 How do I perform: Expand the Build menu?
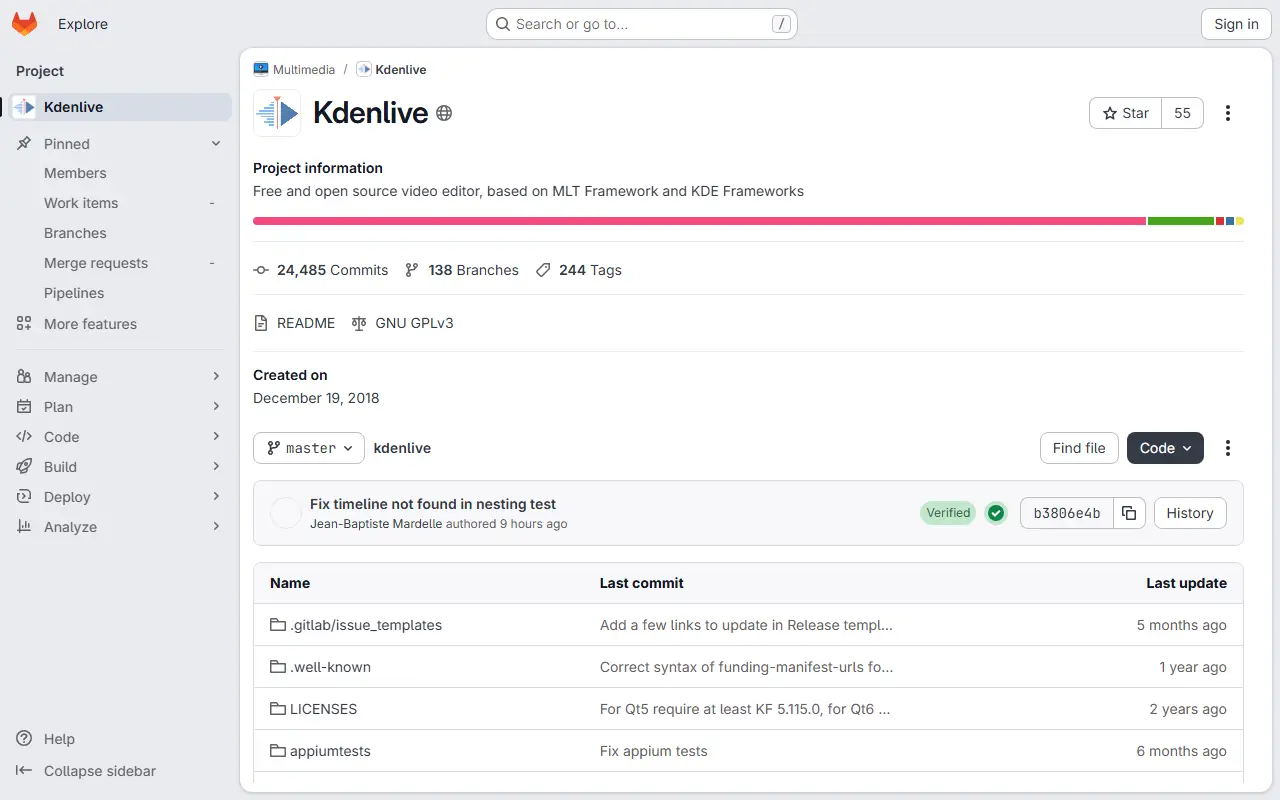point(120,467)
